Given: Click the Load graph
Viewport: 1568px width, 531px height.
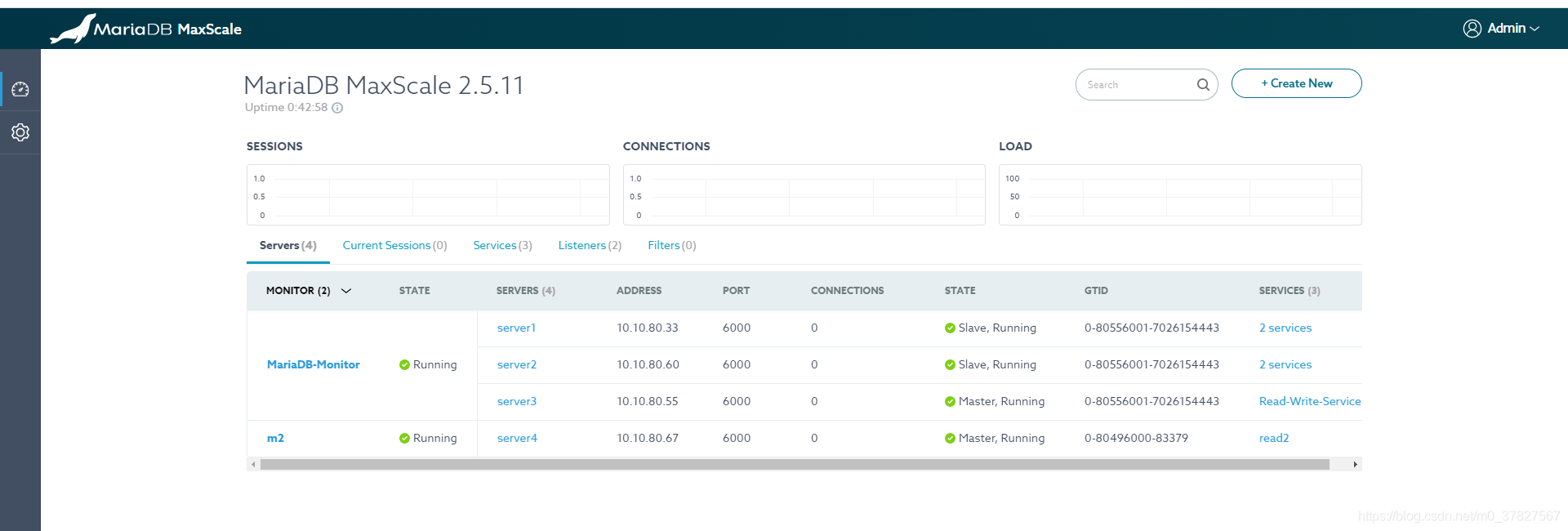Looking at the screenshot, I should tap(1180, 195).
